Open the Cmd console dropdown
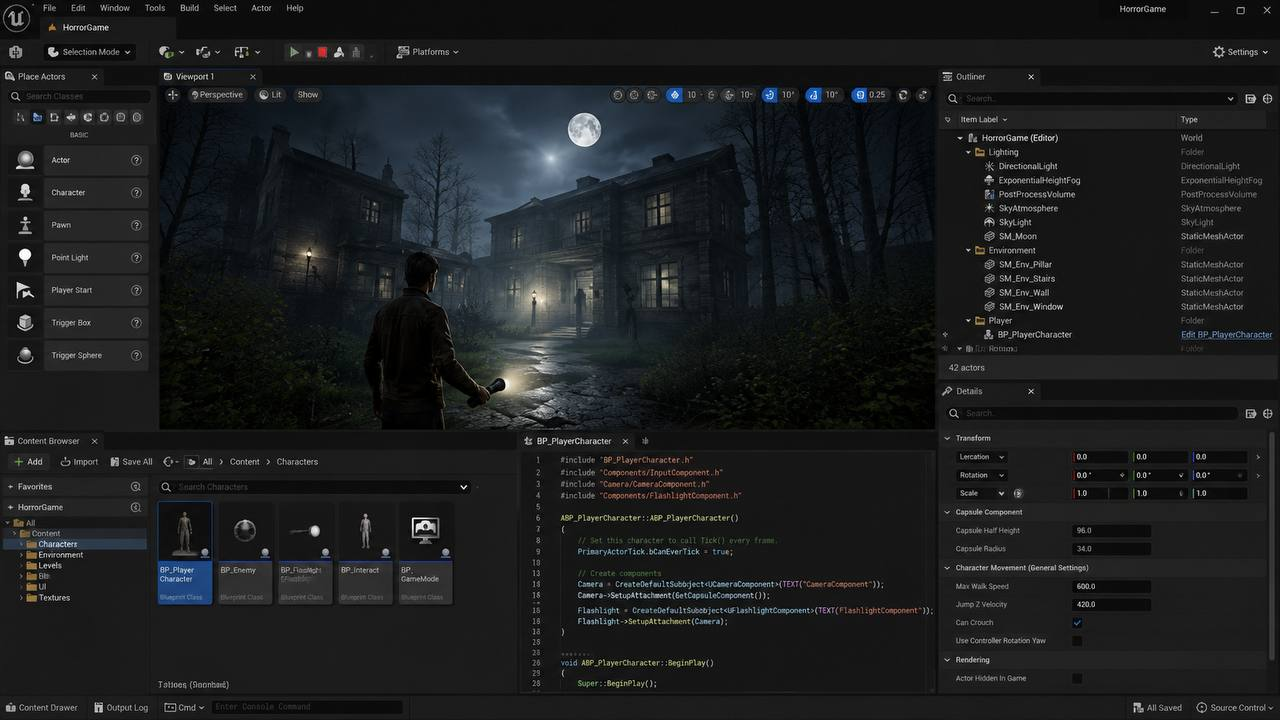 point(184,708)
